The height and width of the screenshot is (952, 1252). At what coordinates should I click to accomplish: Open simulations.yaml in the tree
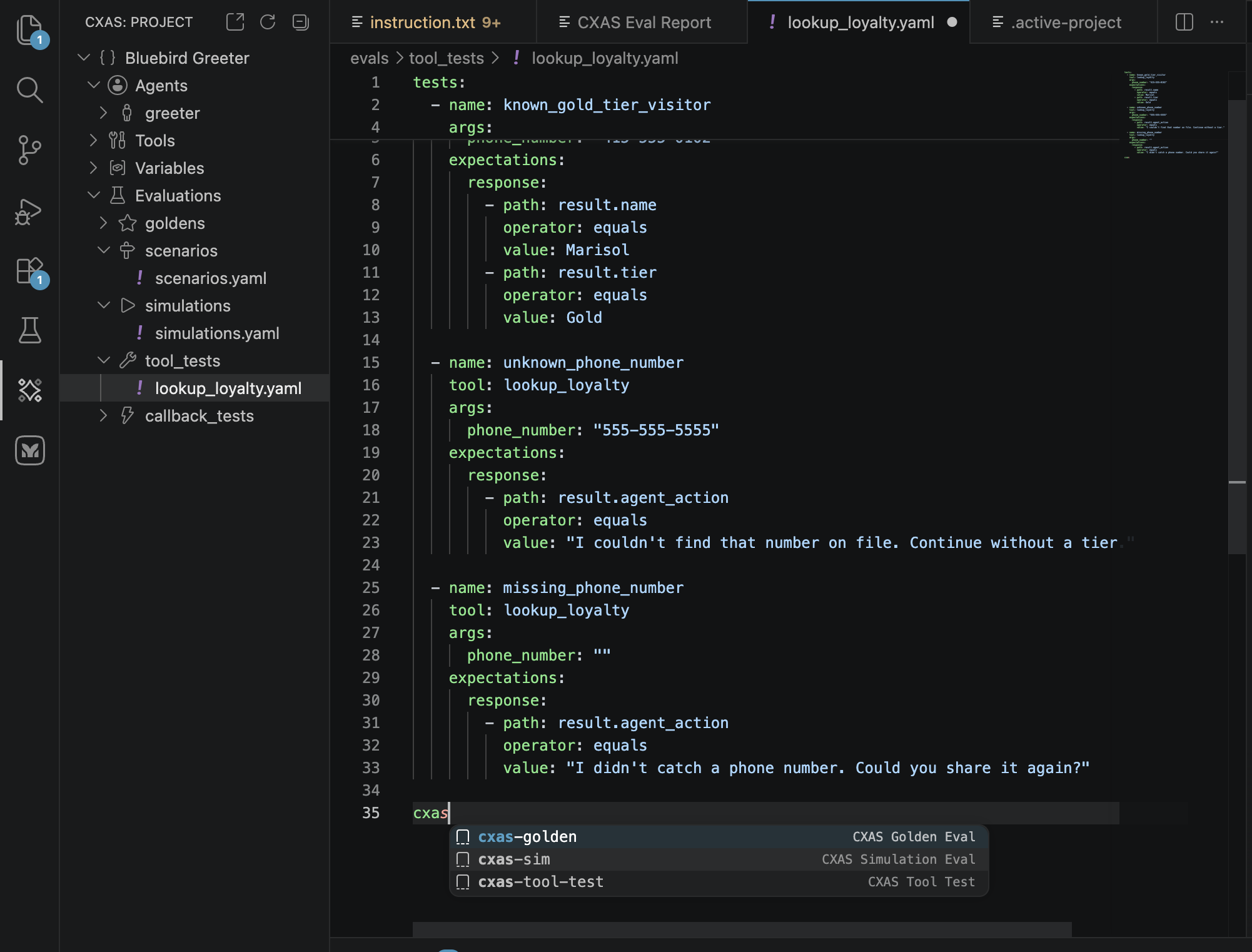217,333
